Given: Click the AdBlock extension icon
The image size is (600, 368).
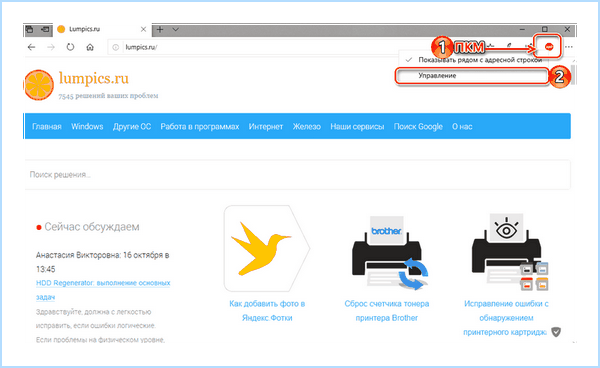Looking at the screenshot, I should [x=549, y=47].
